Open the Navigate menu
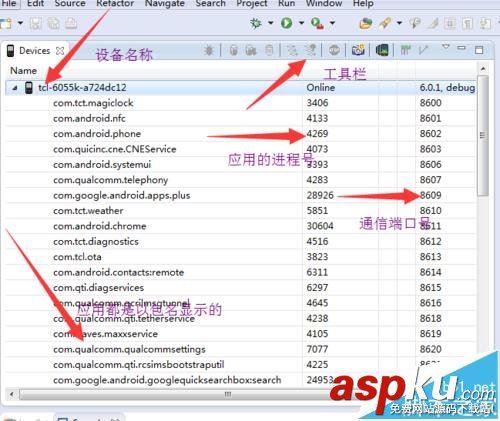 165,3
